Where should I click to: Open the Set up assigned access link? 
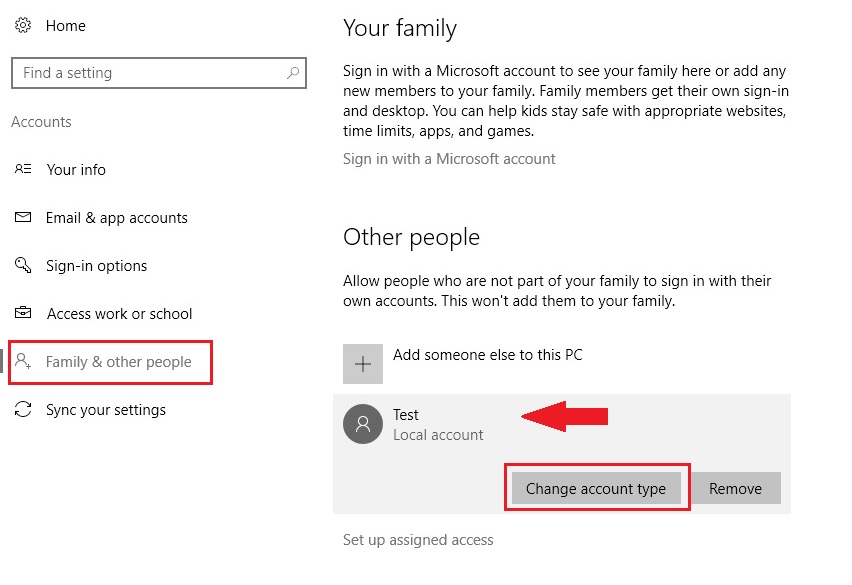coord(418,540)
